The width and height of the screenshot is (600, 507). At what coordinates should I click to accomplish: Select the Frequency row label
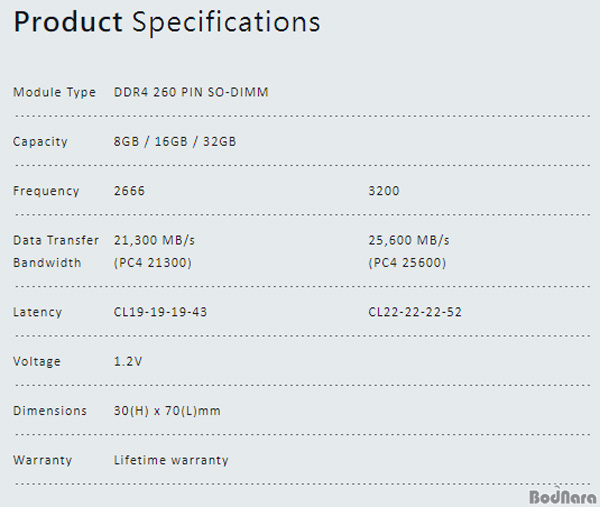click(x=46, y=191)
